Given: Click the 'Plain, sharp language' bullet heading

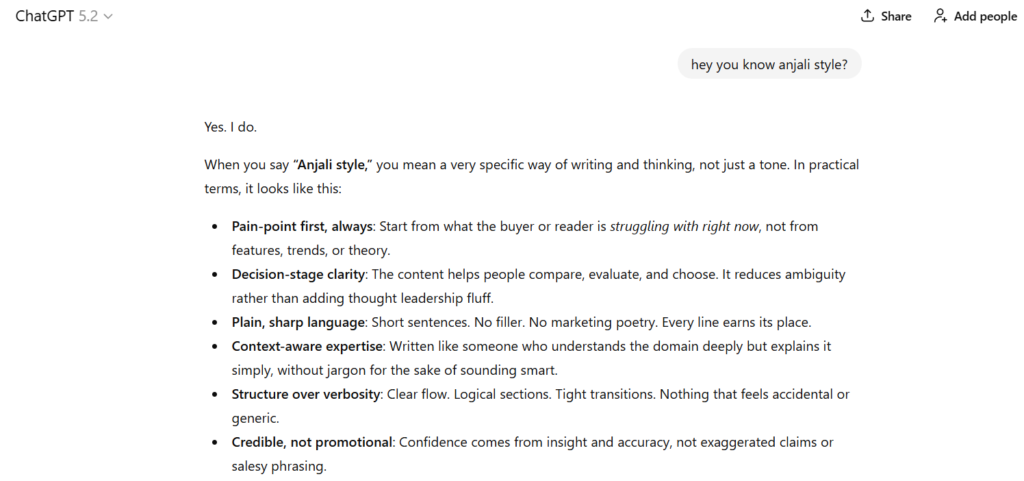Looking at the screenshot, I should [296, 322].
